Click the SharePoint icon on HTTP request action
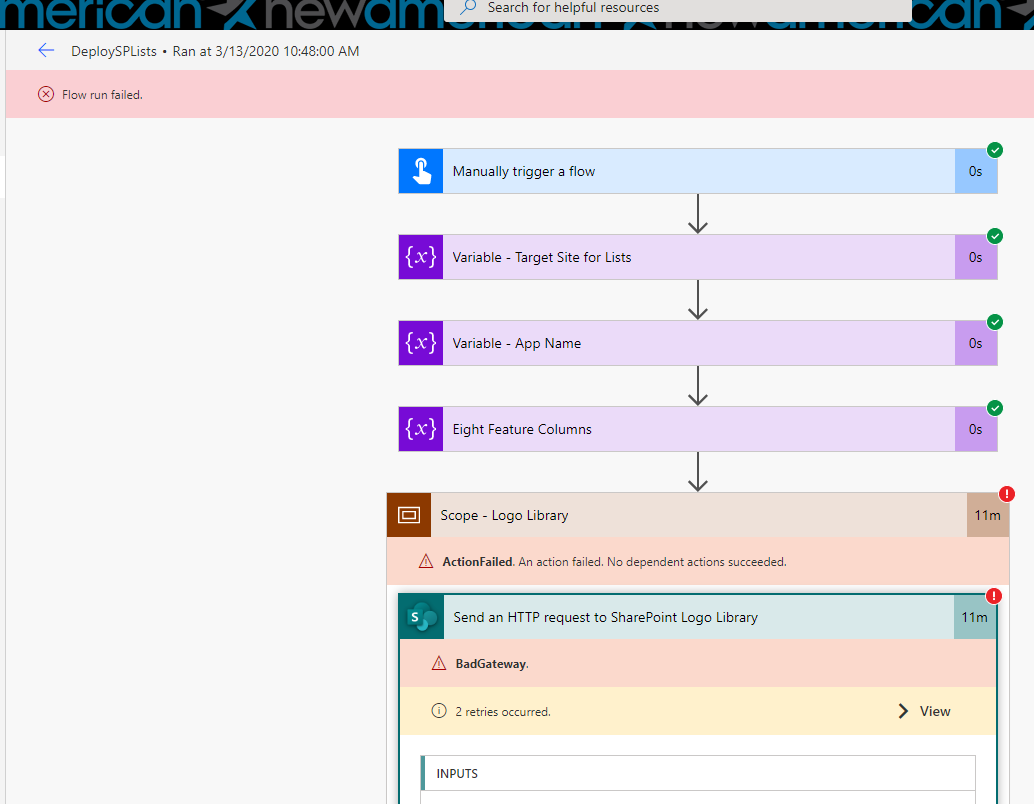Screen dimensions: 1034x804 point(420,617)
